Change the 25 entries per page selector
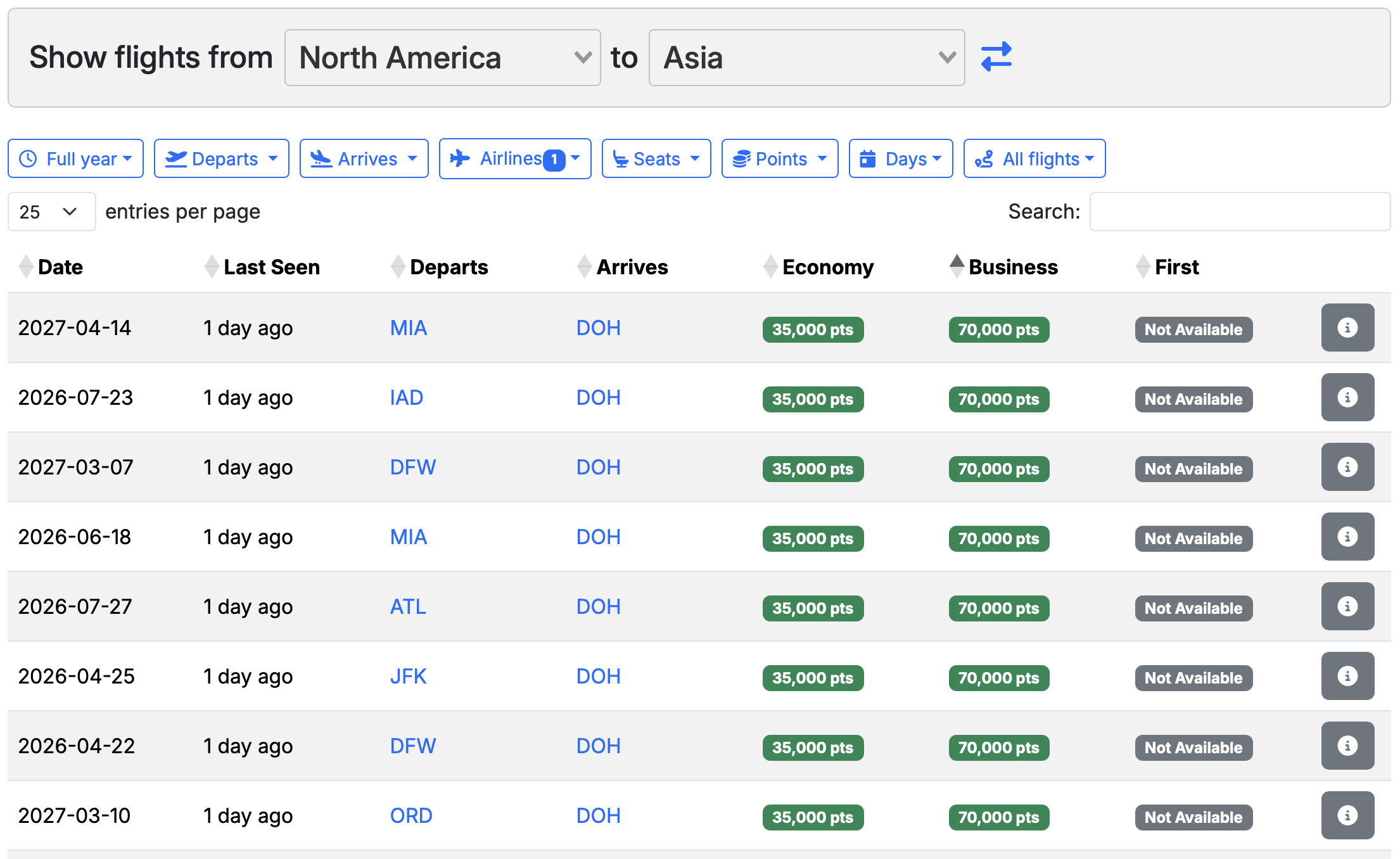 pos(51,212)
